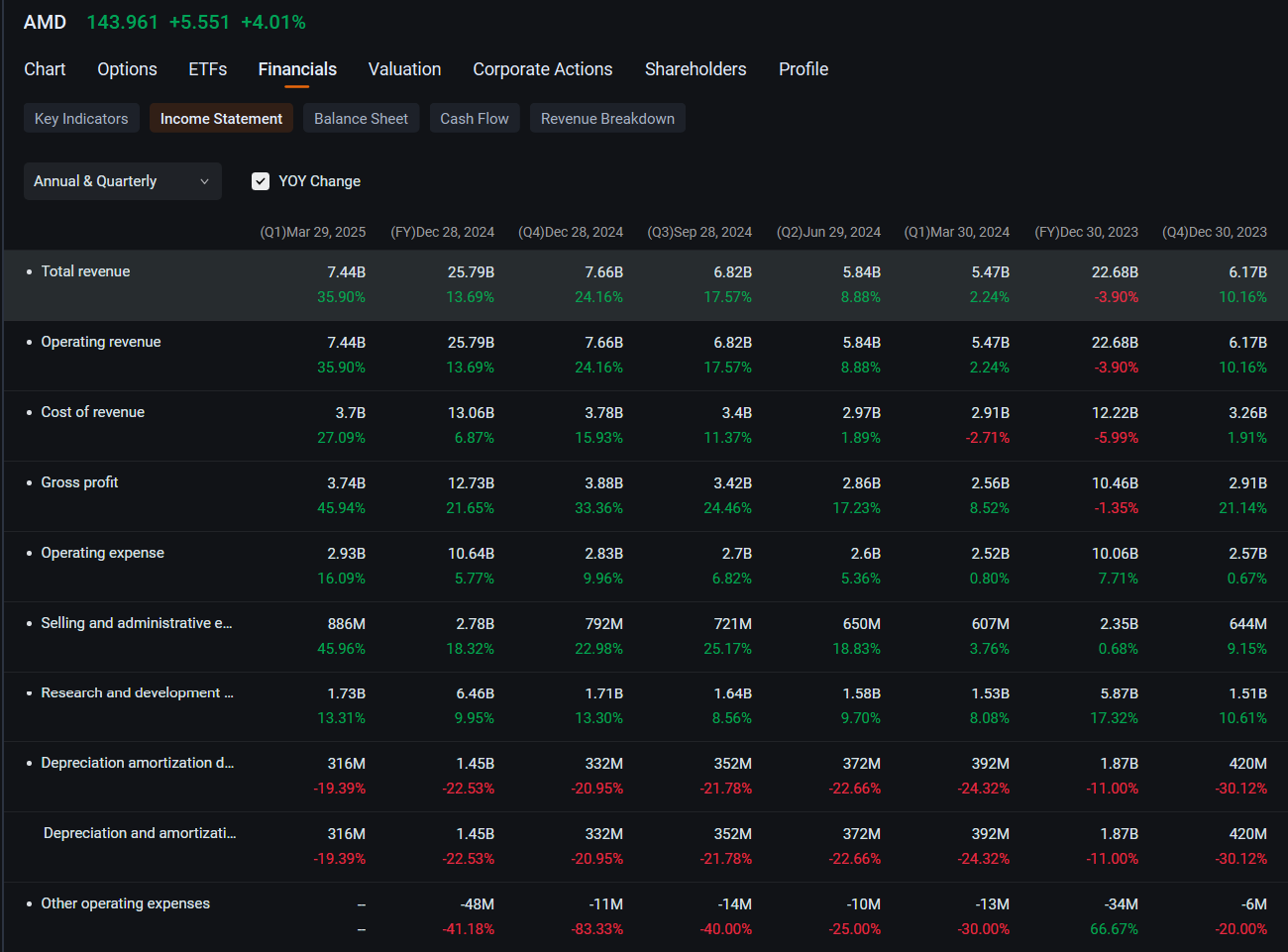The width and height of the screenshot is (1288, 952).
Task: Select Gross profit 2.86B cell
Action: [862, 483]
